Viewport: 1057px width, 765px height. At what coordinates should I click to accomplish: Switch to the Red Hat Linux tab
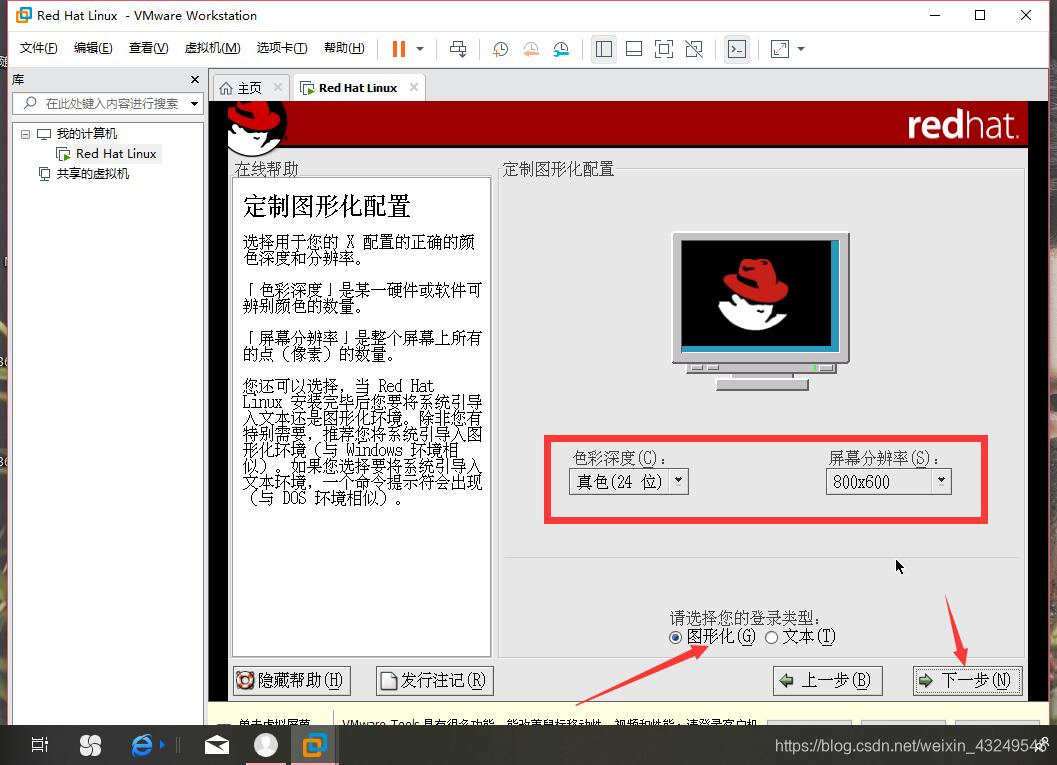358,88
